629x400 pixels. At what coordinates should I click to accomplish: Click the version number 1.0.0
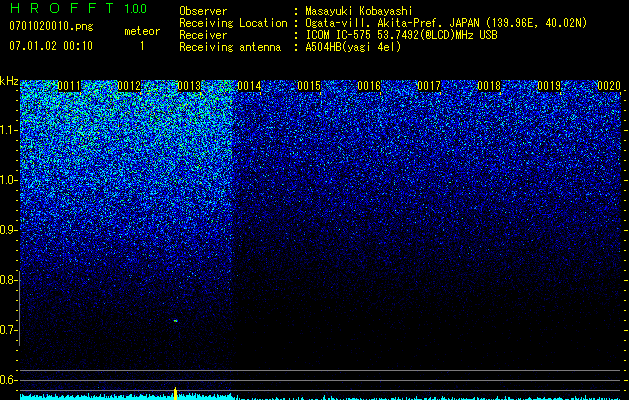(136, 9)
